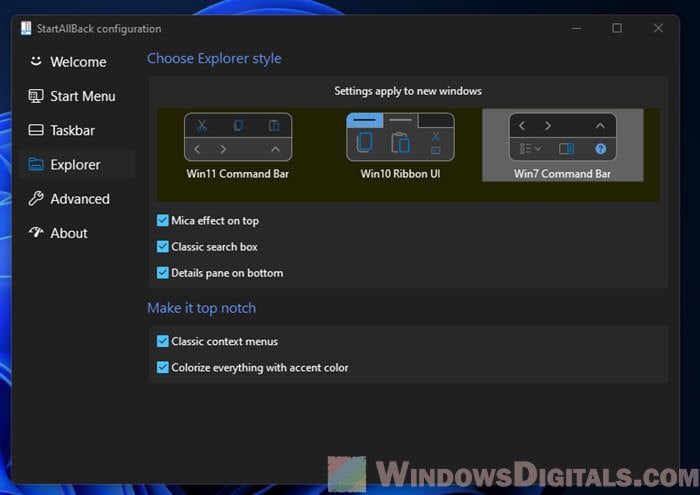Click the About gauge icon
Screen dimensions: 700x495
[x=36, y=232]
